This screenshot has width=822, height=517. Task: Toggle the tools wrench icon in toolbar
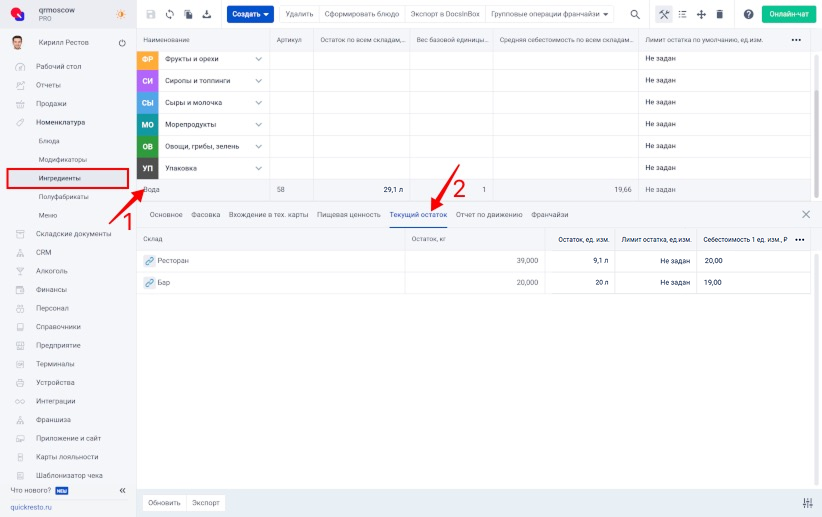coord(663,14)
